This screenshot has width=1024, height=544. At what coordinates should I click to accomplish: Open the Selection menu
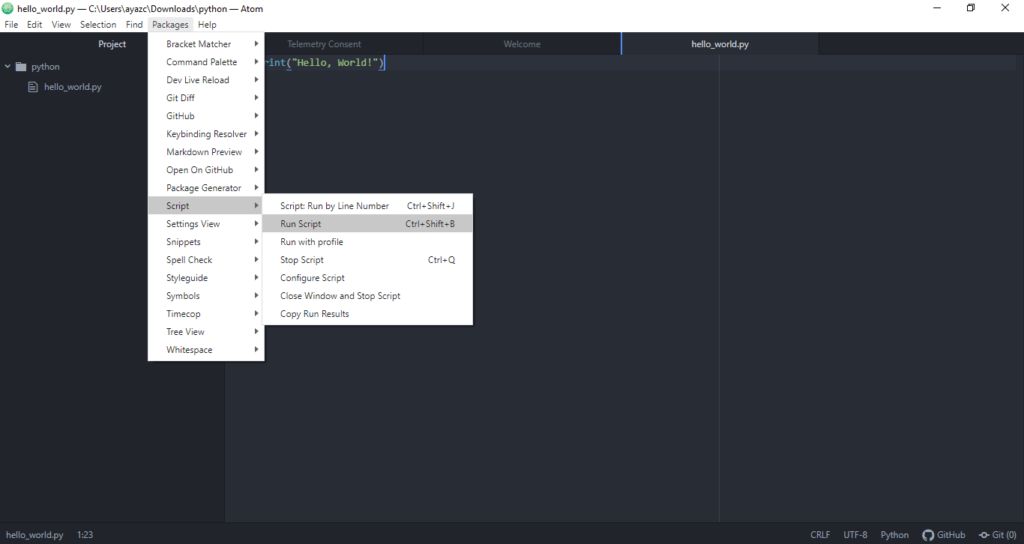pos(98,24)
